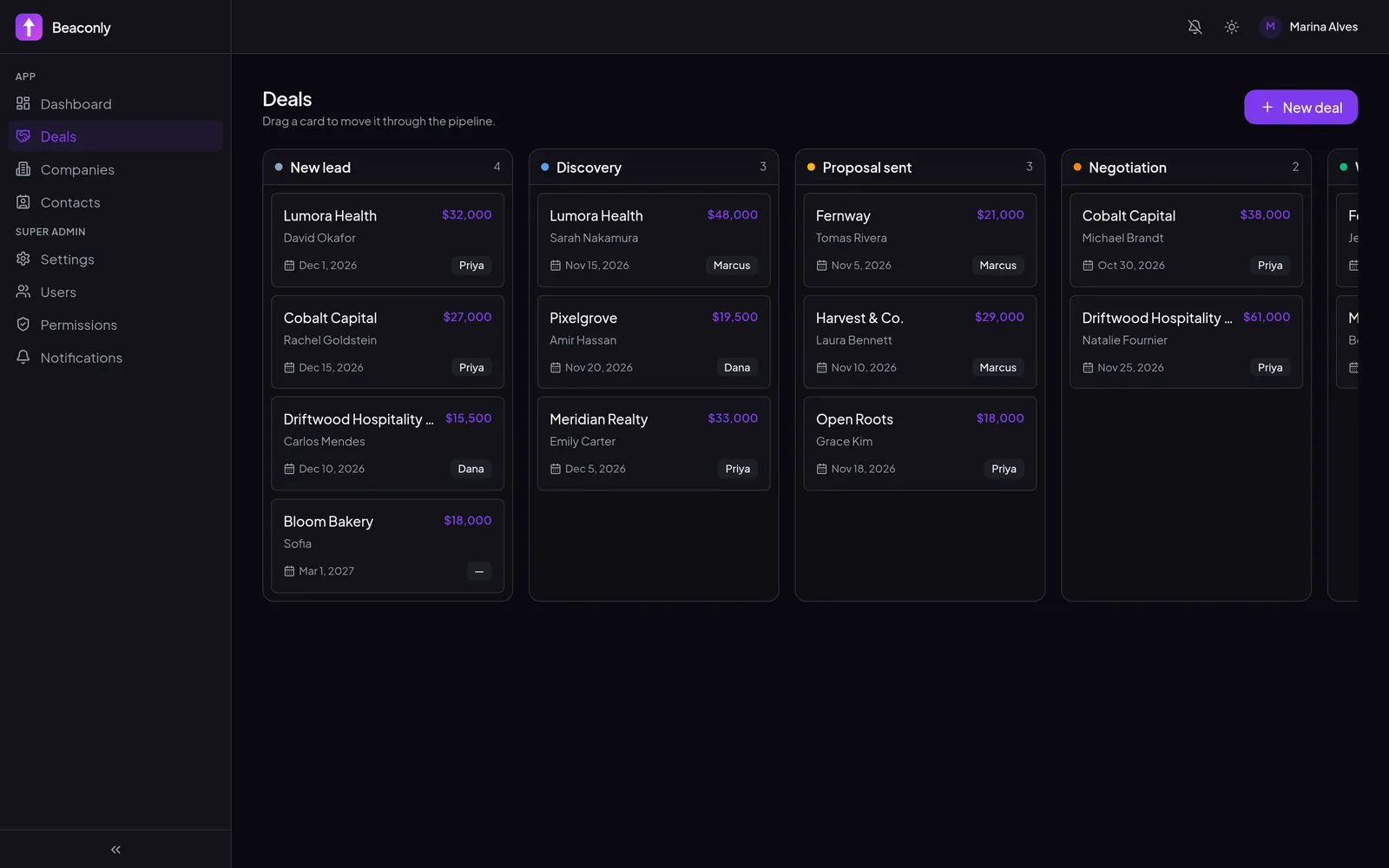Click the calendar icon beside Oct 30, 2026
Screen dimensions: 1389x868
[1088, 266]
